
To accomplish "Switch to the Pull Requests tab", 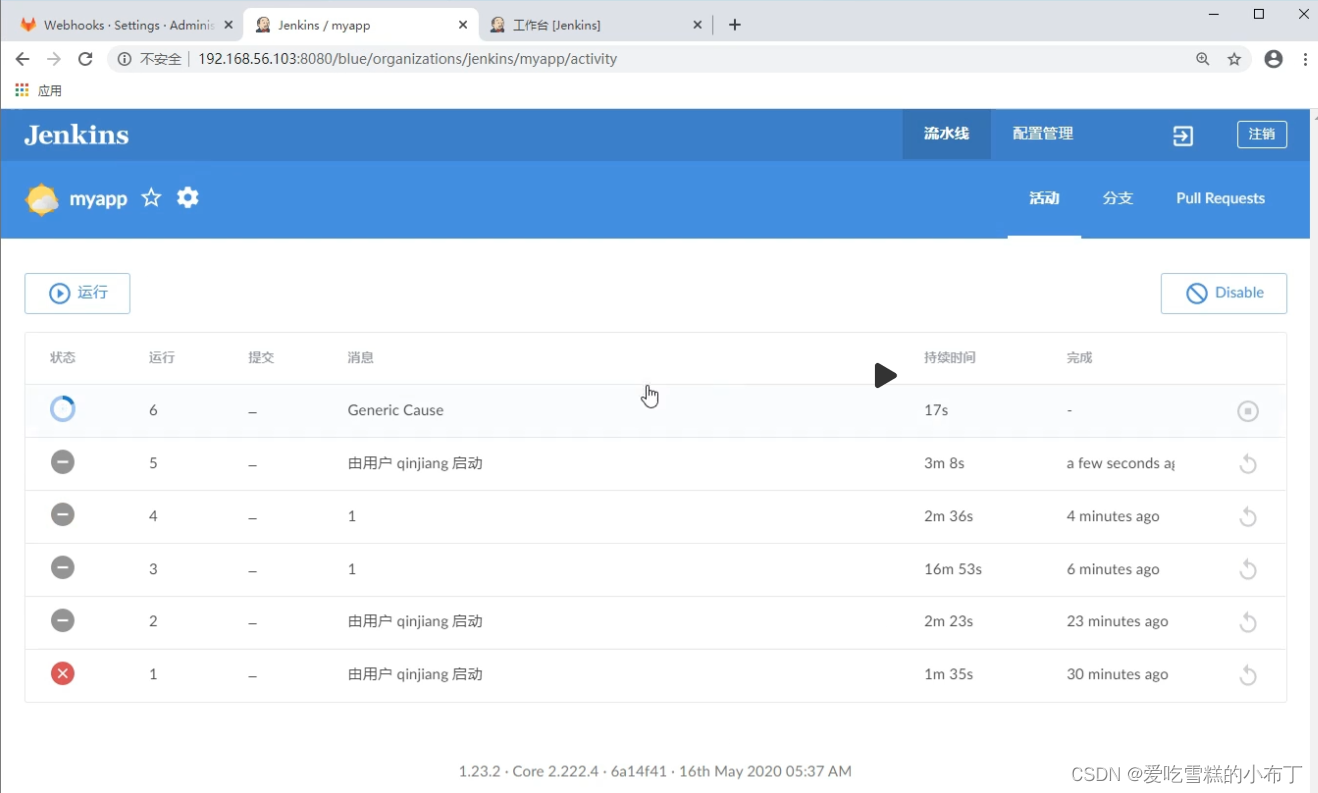I will (x=1220, y=198).
